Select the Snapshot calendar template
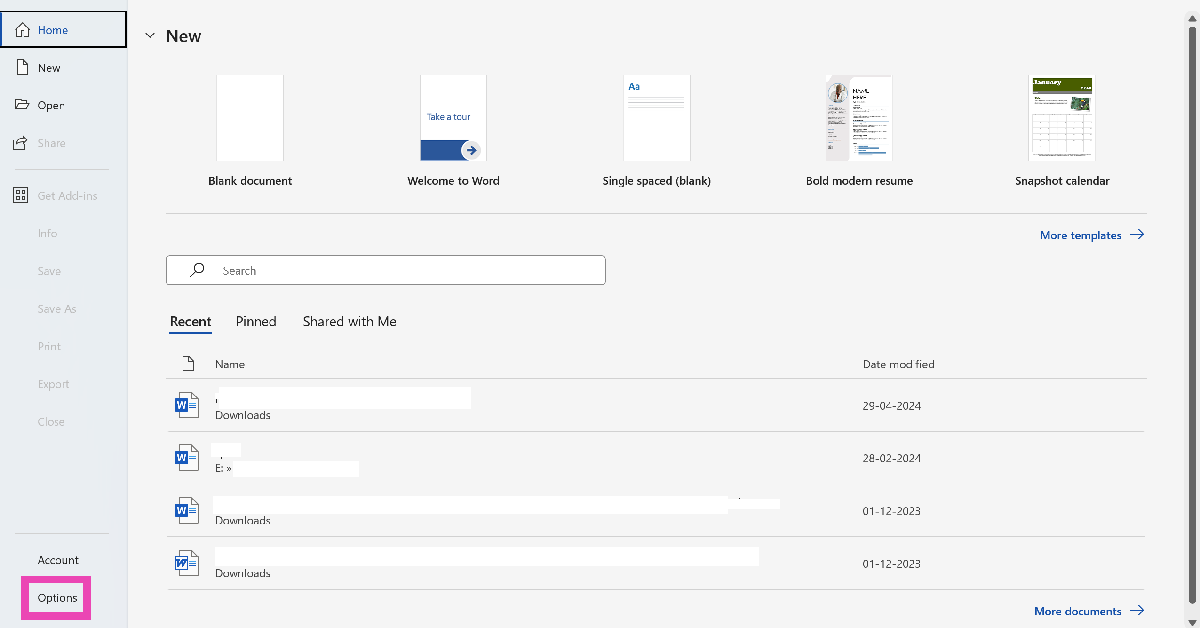1200x628 pixels. tap(1062, 118)
